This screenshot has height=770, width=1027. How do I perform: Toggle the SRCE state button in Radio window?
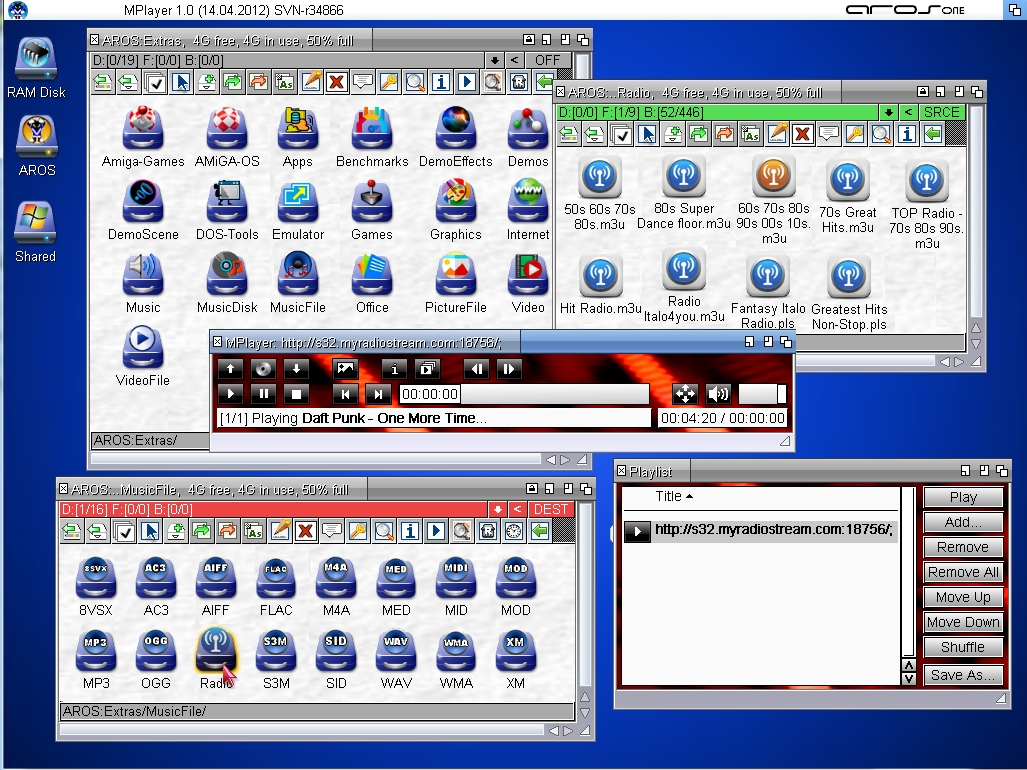[941, 112]
